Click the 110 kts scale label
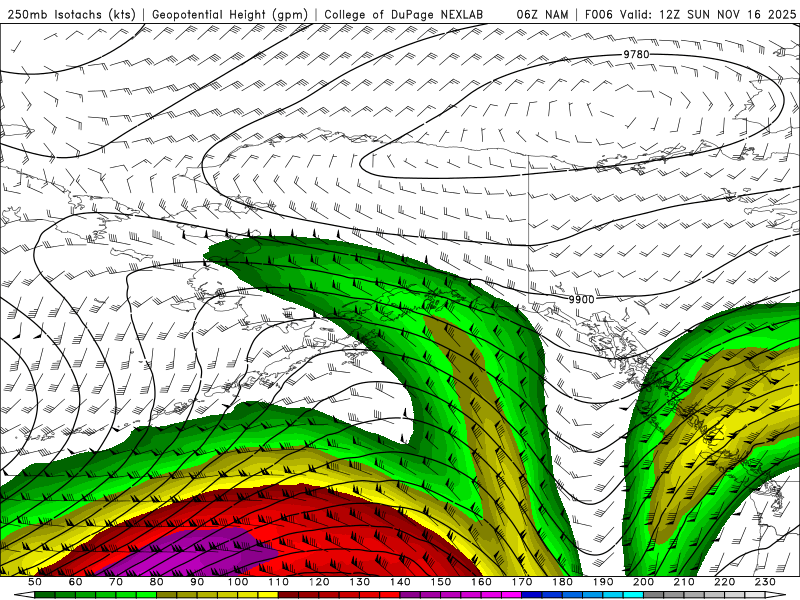The height and width of the screenshot is (600, 800). (x=279, y=582)
